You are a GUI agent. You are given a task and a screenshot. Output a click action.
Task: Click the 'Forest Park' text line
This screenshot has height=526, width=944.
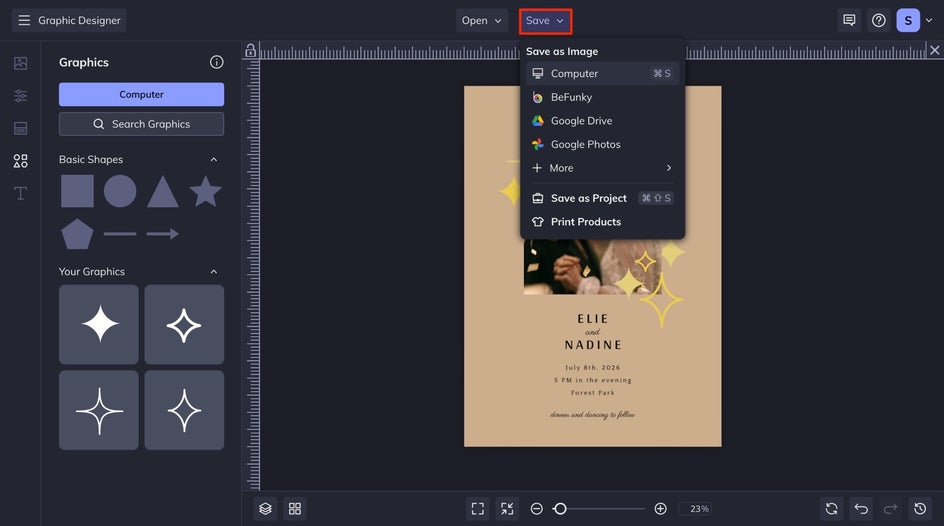592,392
